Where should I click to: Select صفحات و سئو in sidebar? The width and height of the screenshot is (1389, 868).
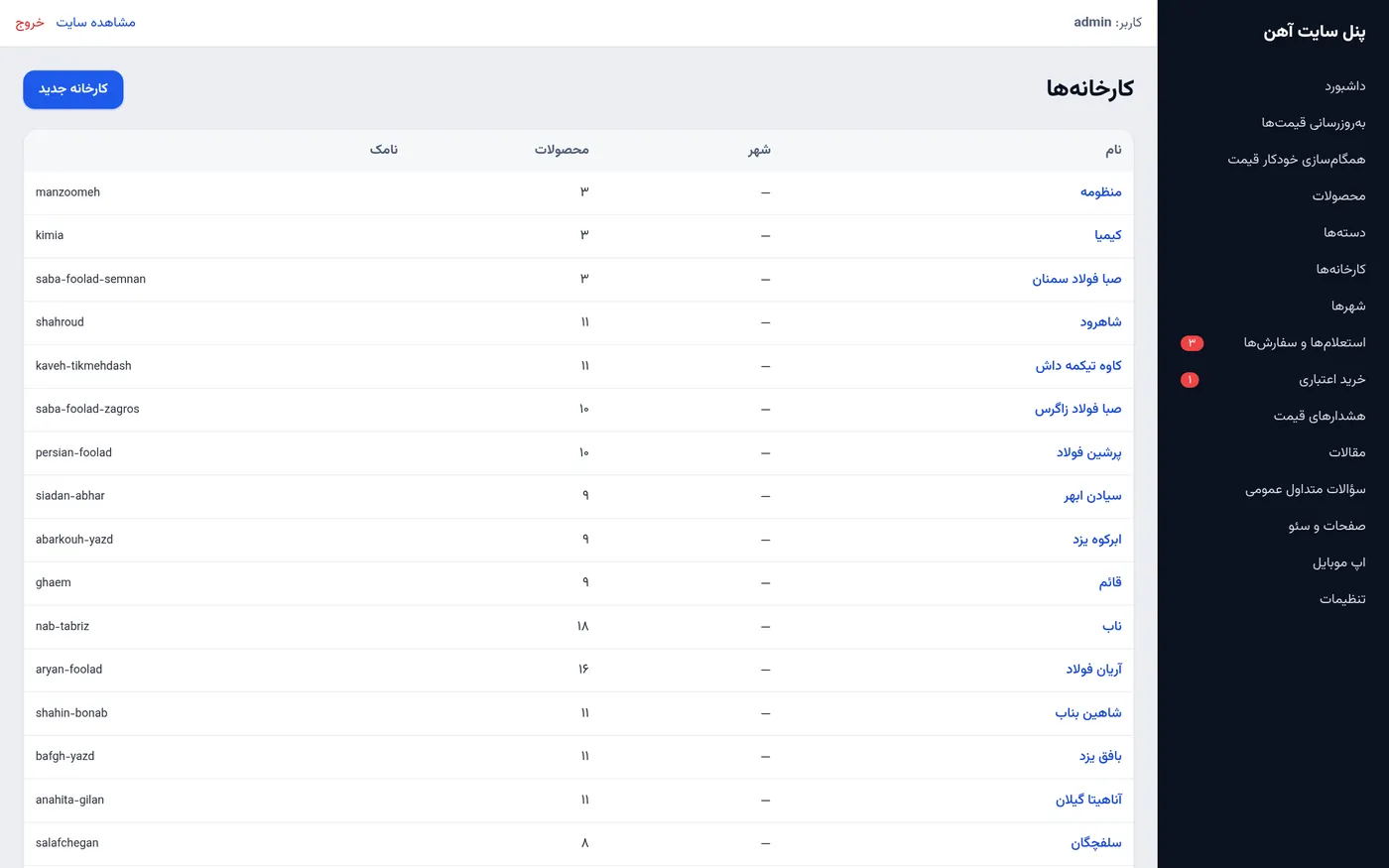(x=1326, y=527)
